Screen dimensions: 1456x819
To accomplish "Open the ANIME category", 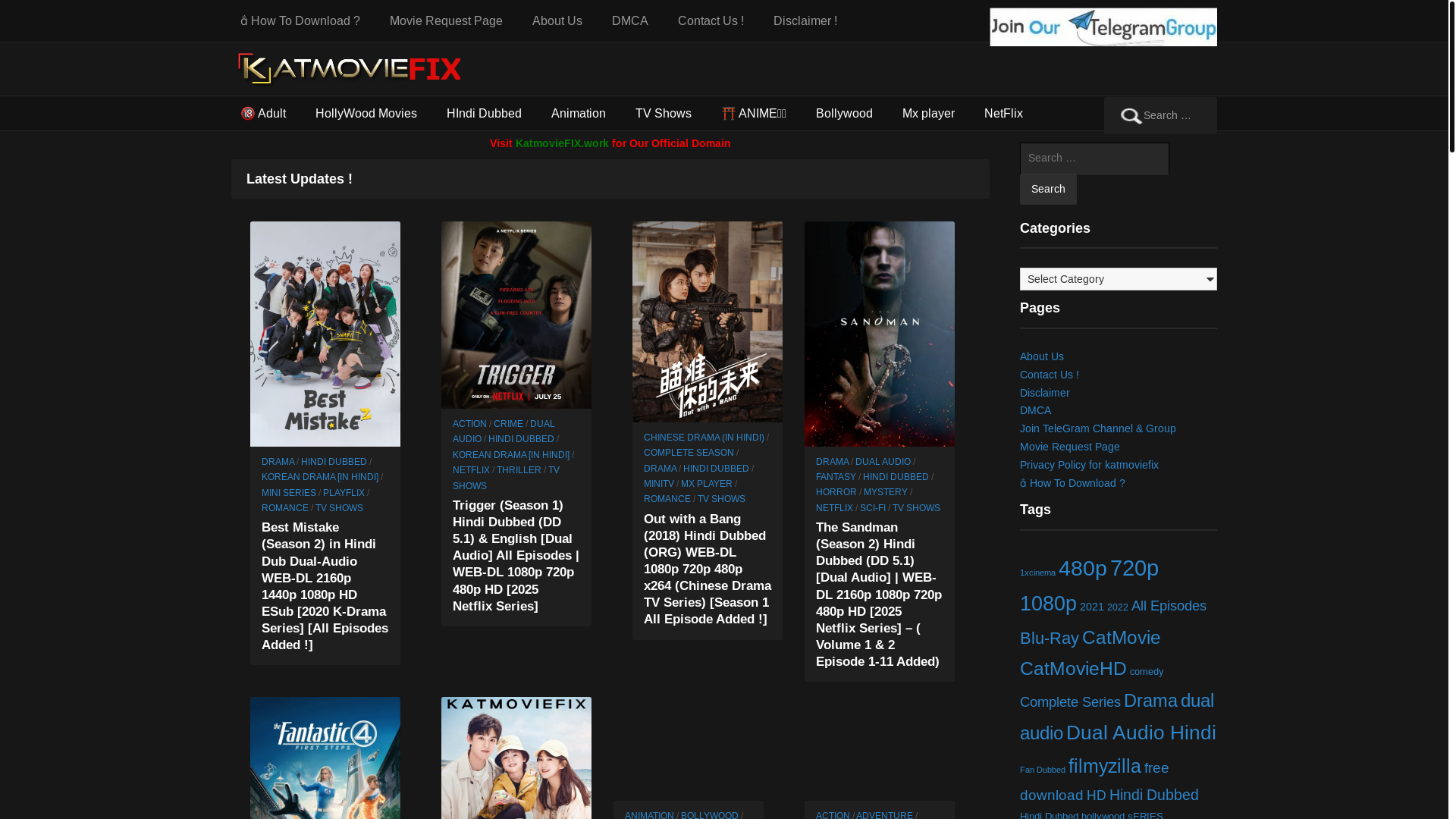I will tap(754, 114).
